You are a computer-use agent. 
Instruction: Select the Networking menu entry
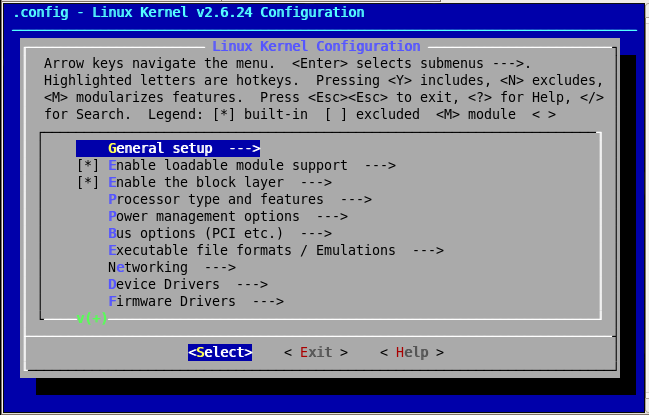[x=172, y=267]
